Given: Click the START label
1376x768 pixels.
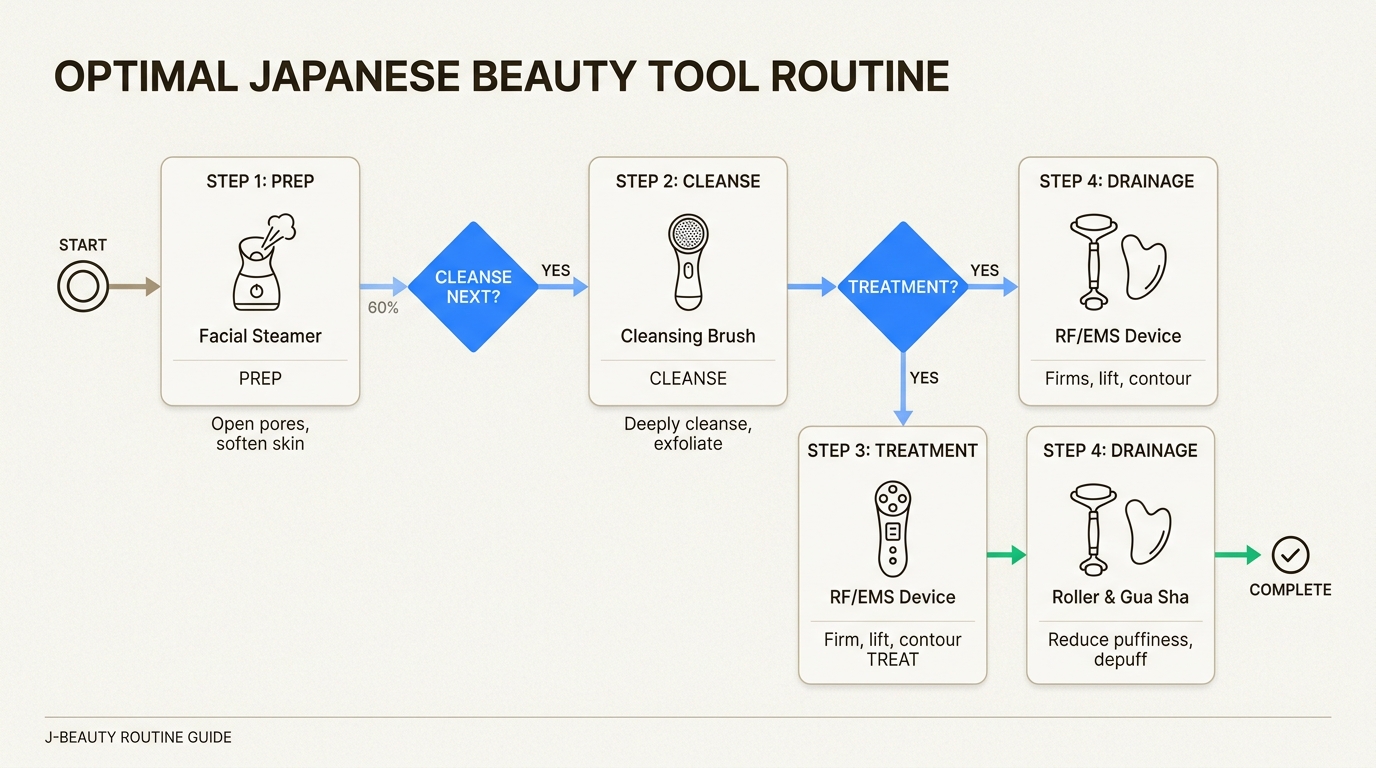Looking at the screenshot, I should click(x=82, y=245).
